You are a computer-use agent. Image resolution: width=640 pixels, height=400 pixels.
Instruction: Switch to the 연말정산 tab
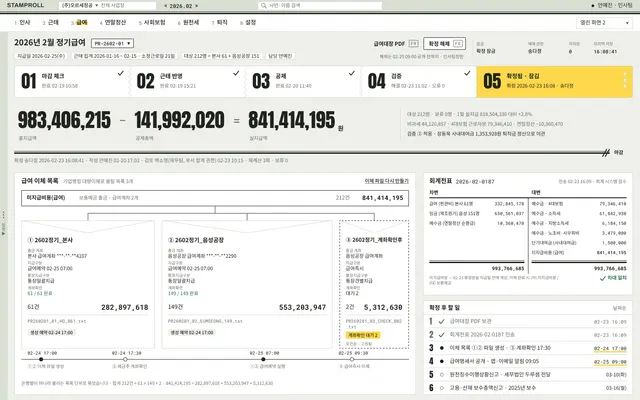pos(113,22)
